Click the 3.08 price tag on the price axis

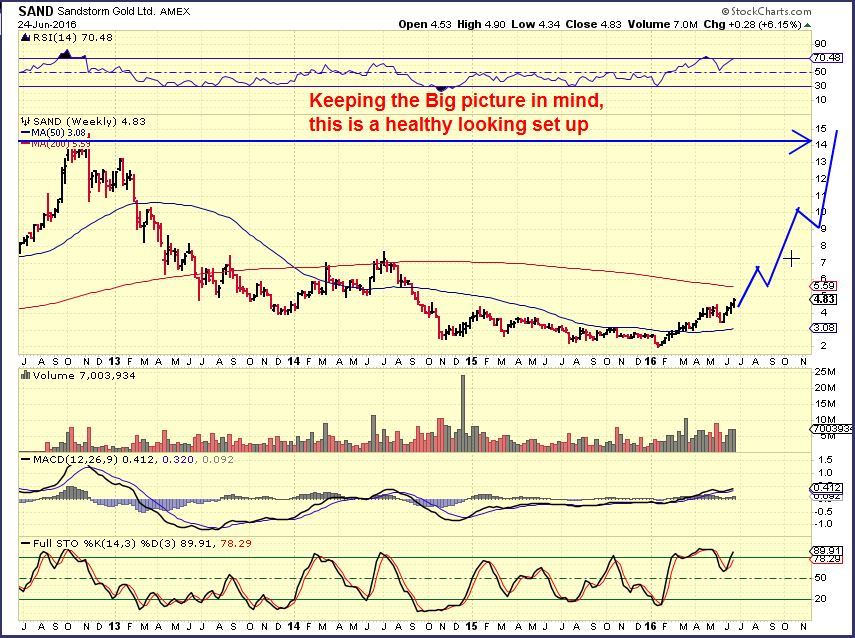coord(823,328)
